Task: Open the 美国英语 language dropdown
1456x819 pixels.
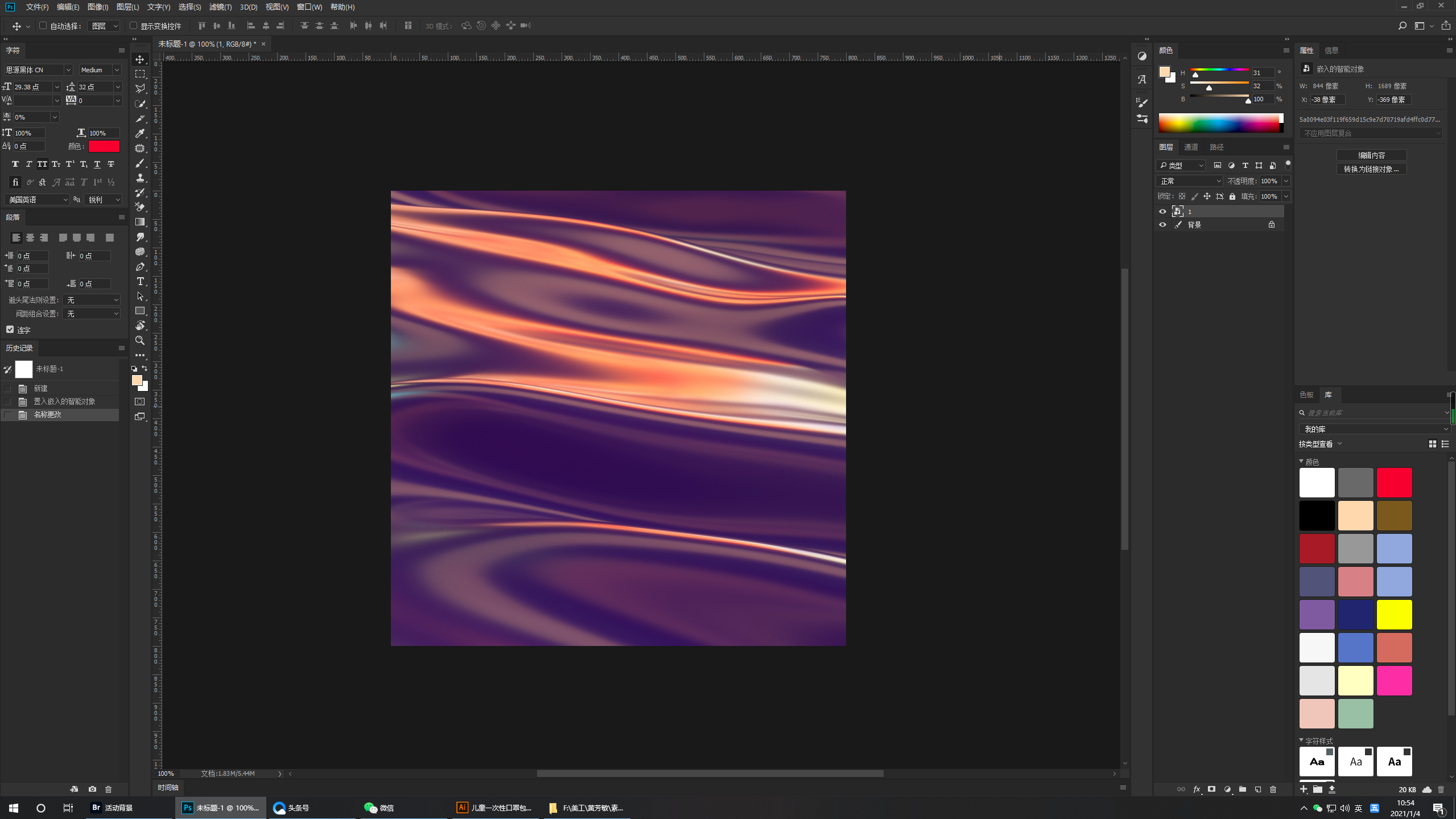Action: point(37,200)
